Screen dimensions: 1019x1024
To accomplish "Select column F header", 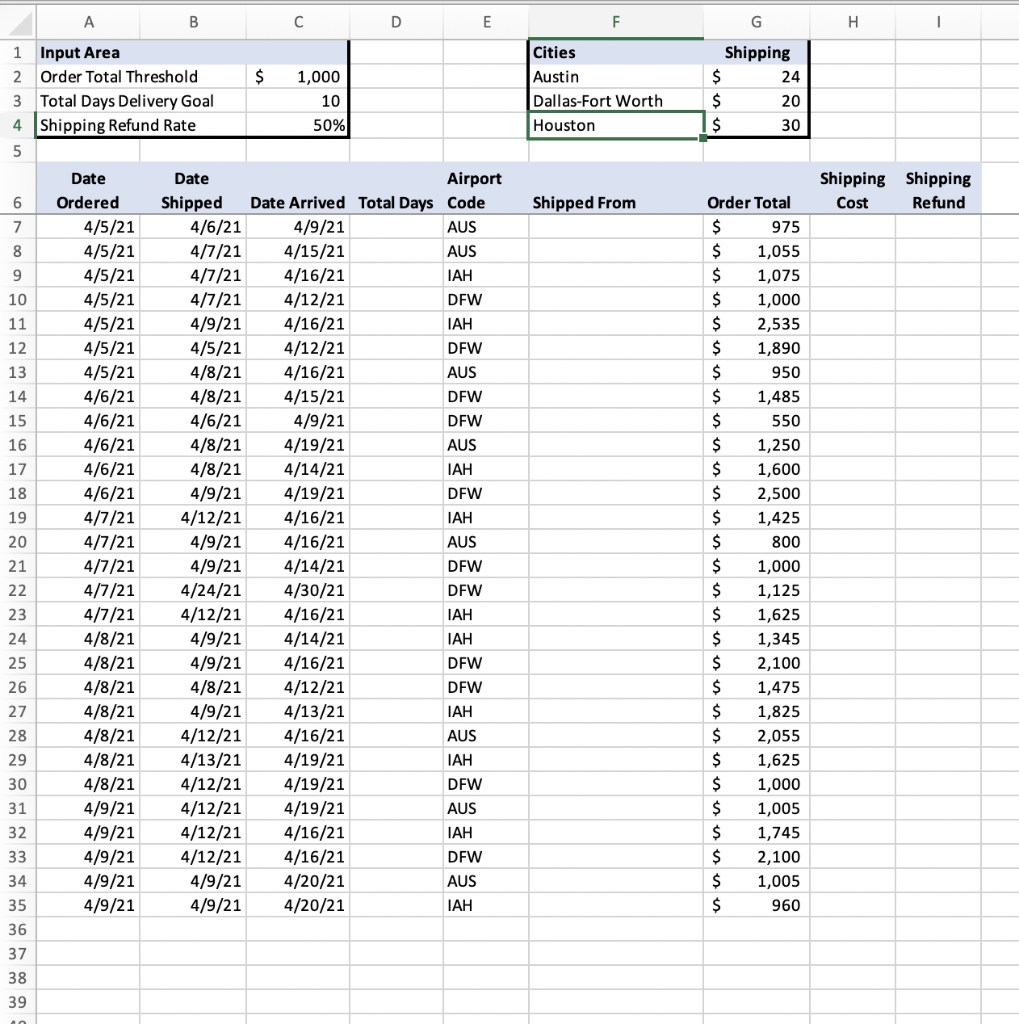I will point(616,22).
